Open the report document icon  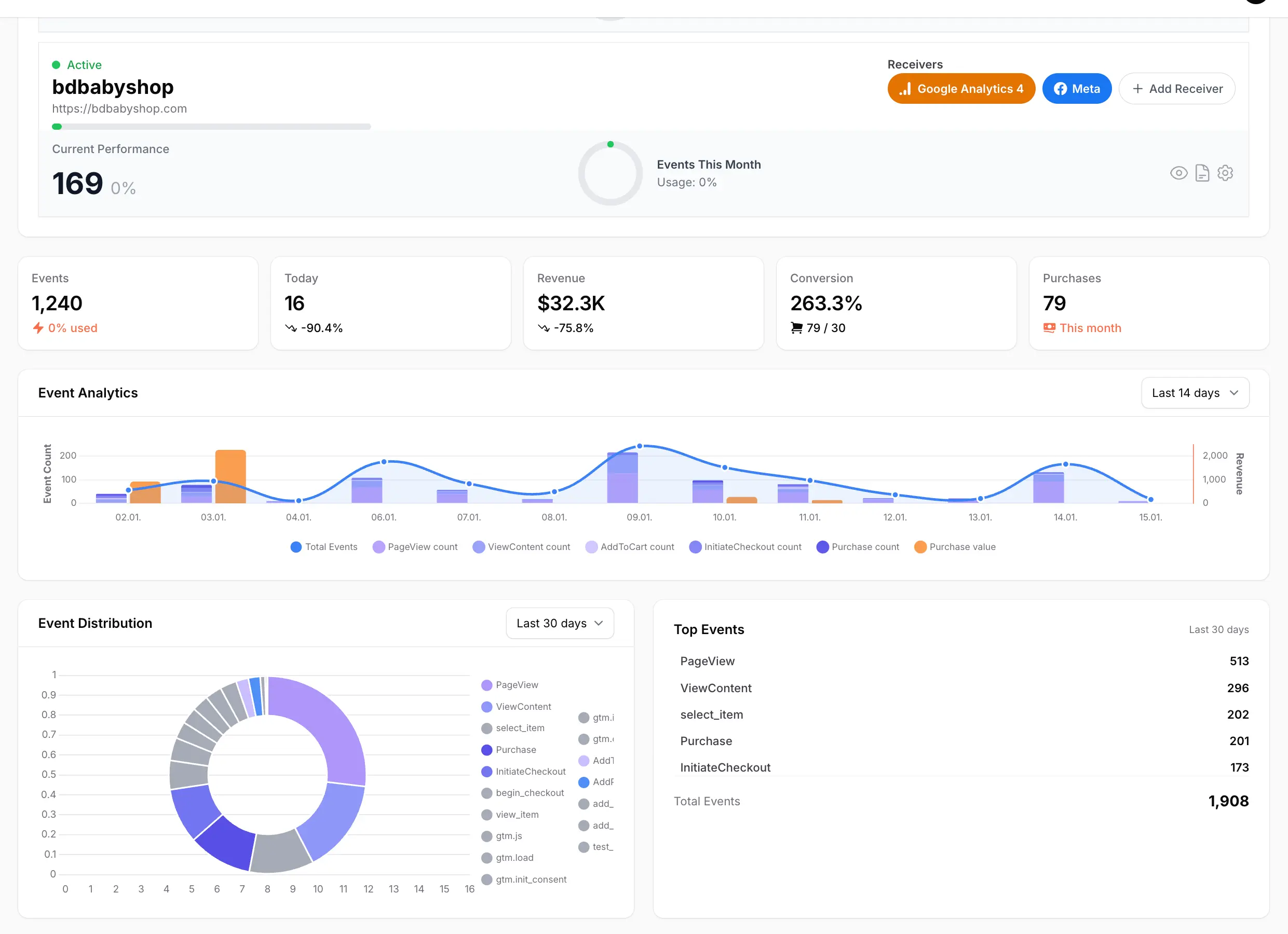coord(1202,173)
